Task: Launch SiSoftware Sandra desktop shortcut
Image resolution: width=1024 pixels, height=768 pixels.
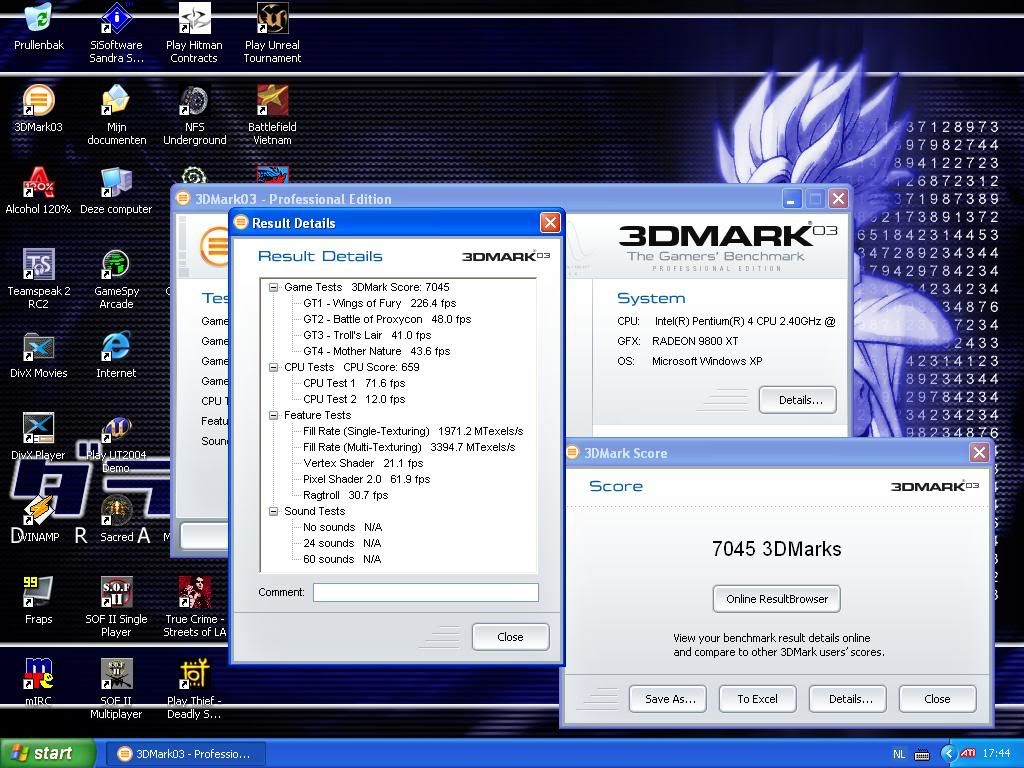Action: 116,33
